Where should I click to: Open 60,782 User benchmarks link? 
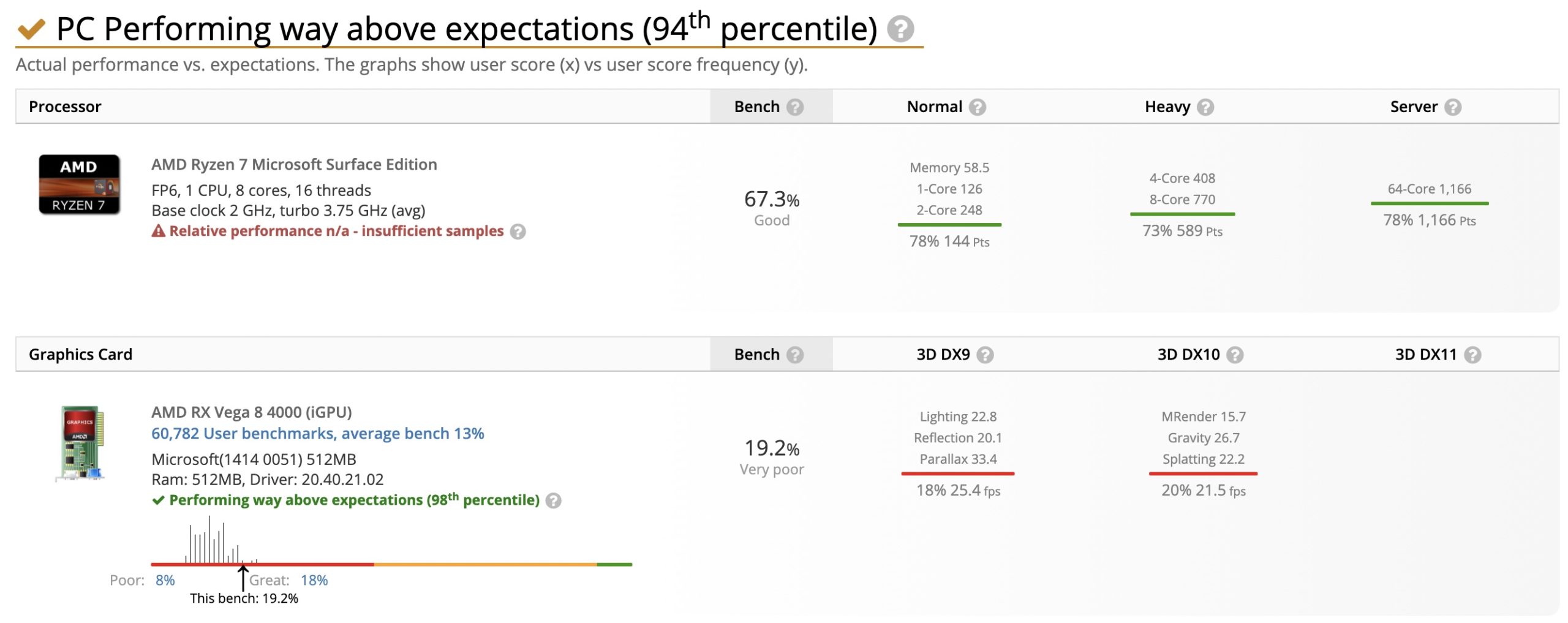[317, 434]
